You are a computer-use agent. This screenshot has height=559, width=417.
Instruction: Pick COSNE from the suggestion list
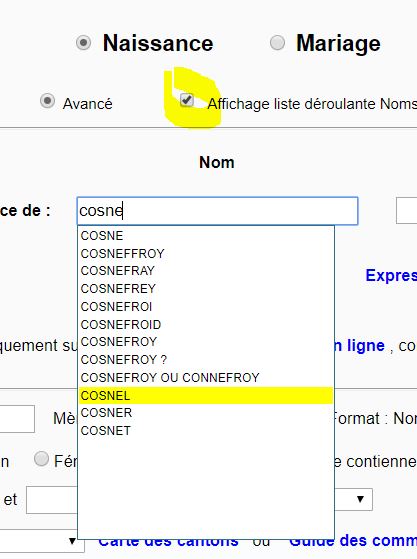(x=206, y=236)
